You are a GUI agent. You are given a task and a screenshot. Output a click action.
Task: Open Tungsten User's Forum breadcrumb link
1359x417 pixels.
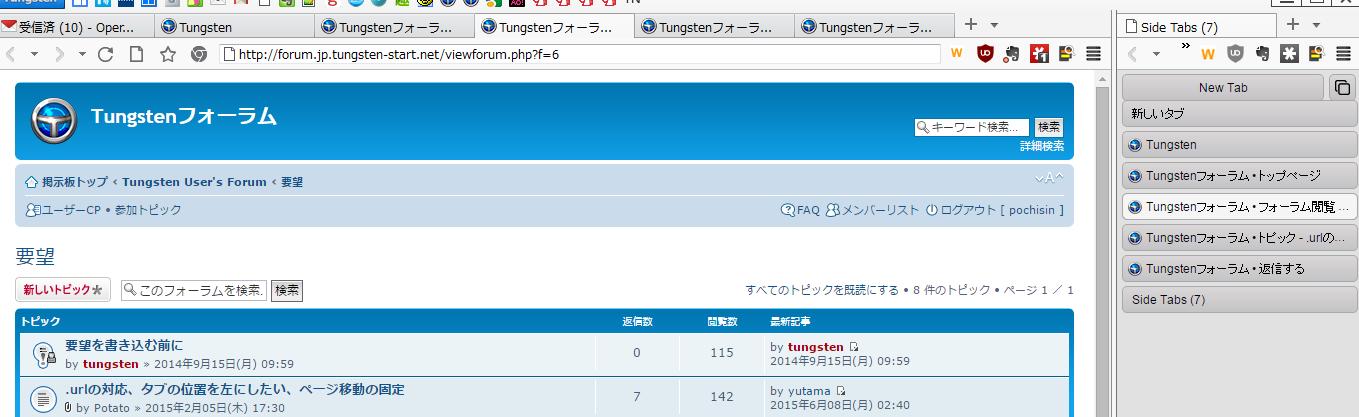[x=194, y=182]
